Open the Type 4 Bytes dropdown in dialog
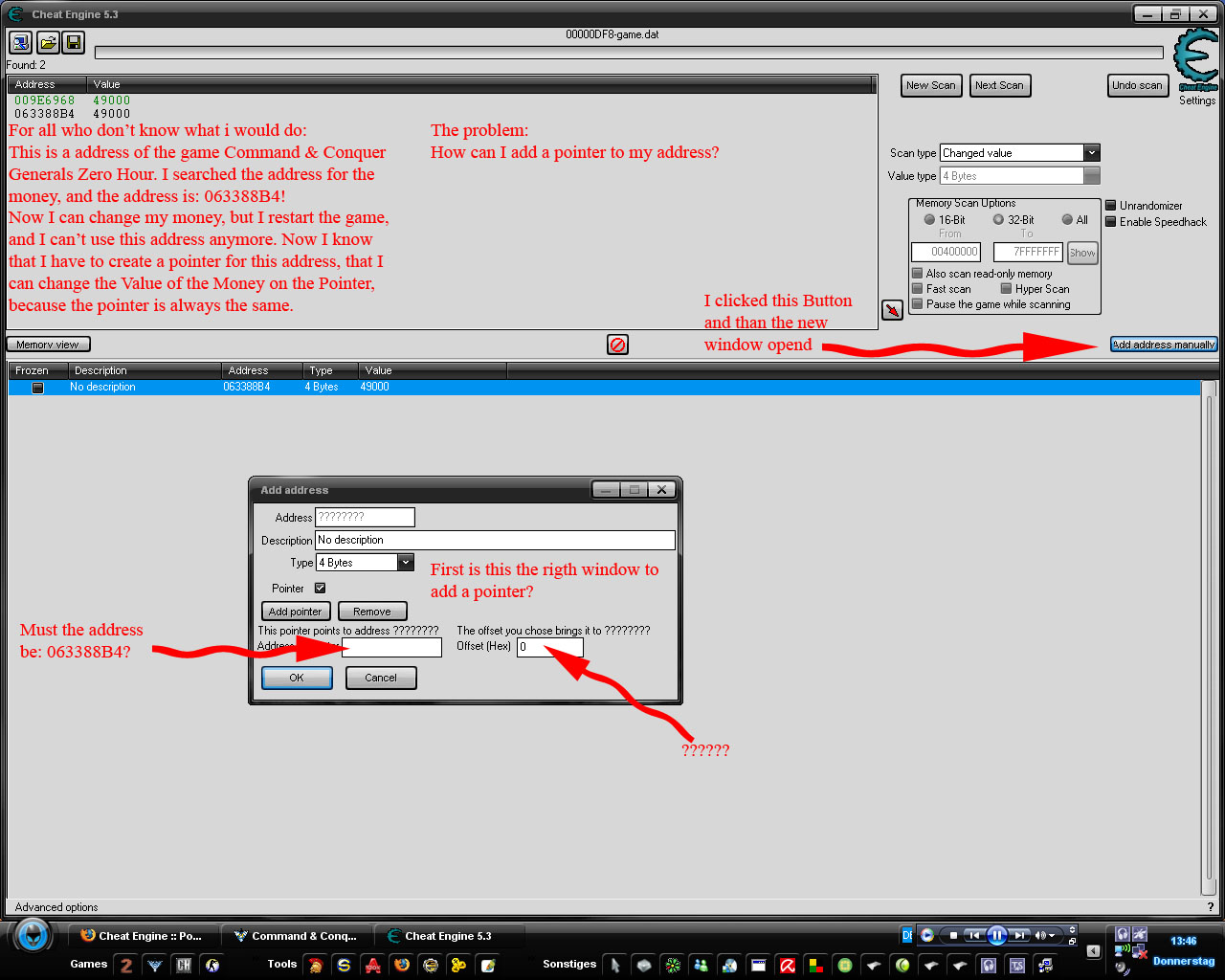 pos(406,563)
